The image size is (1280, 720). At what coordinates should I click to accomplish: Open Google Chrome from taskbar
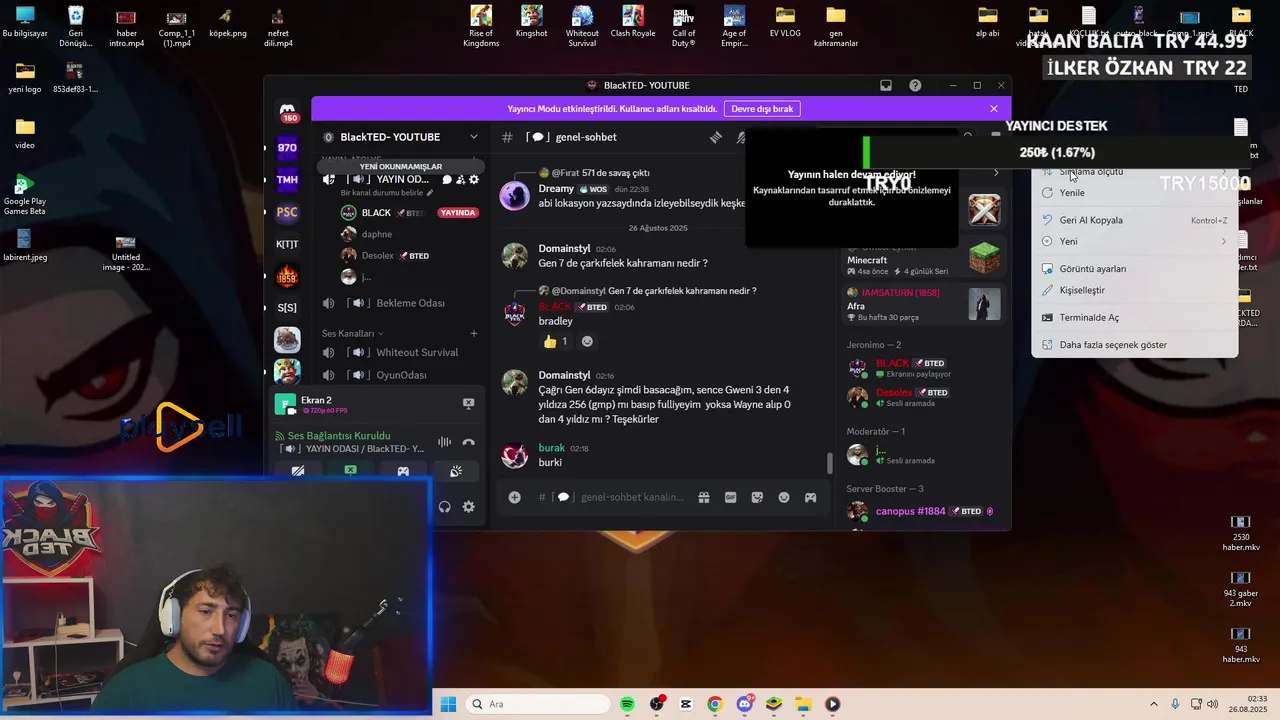(714, 704)
